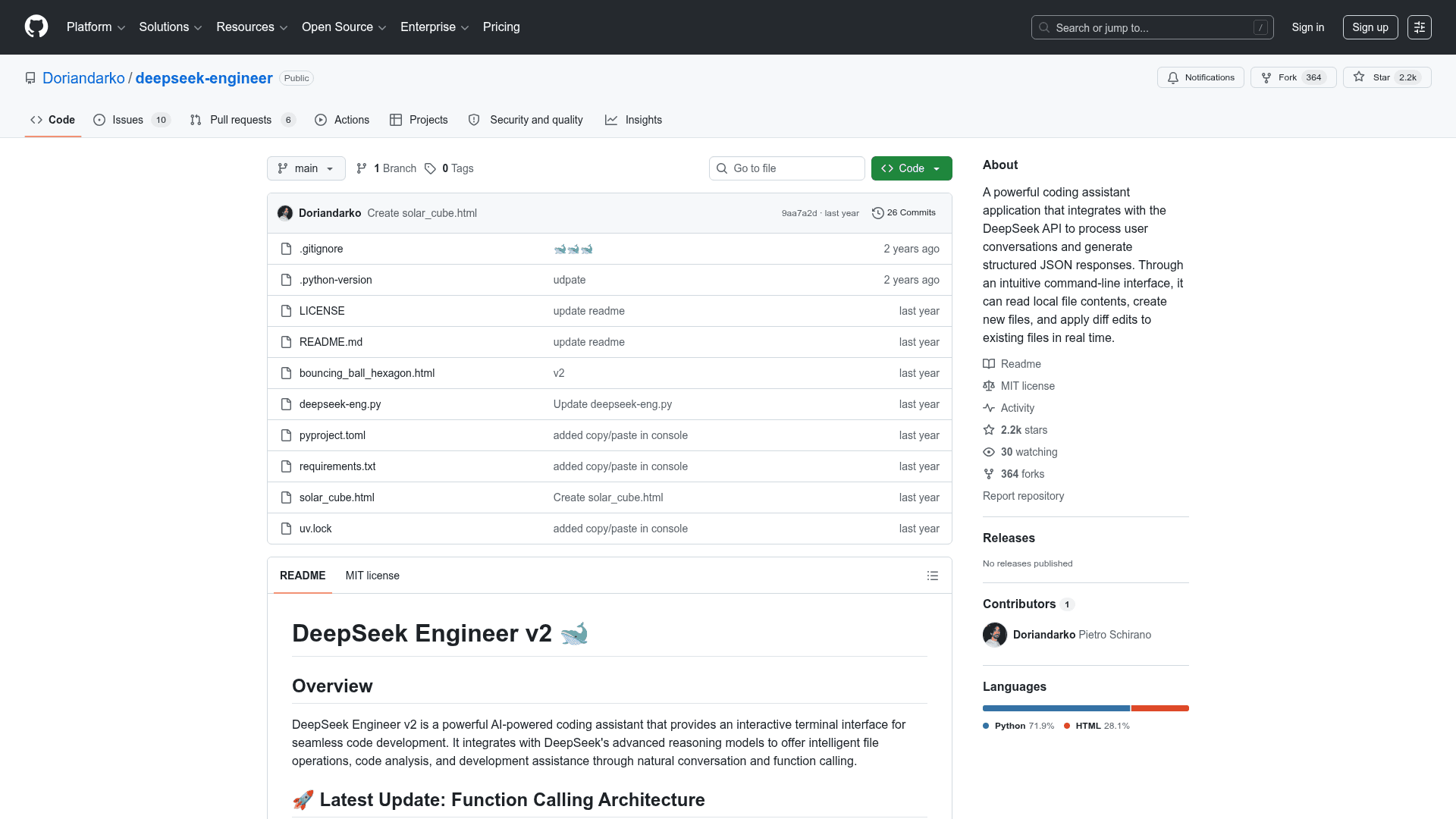Fork the repository
Screen dimensions: 1456x819
pos(1293,77)
